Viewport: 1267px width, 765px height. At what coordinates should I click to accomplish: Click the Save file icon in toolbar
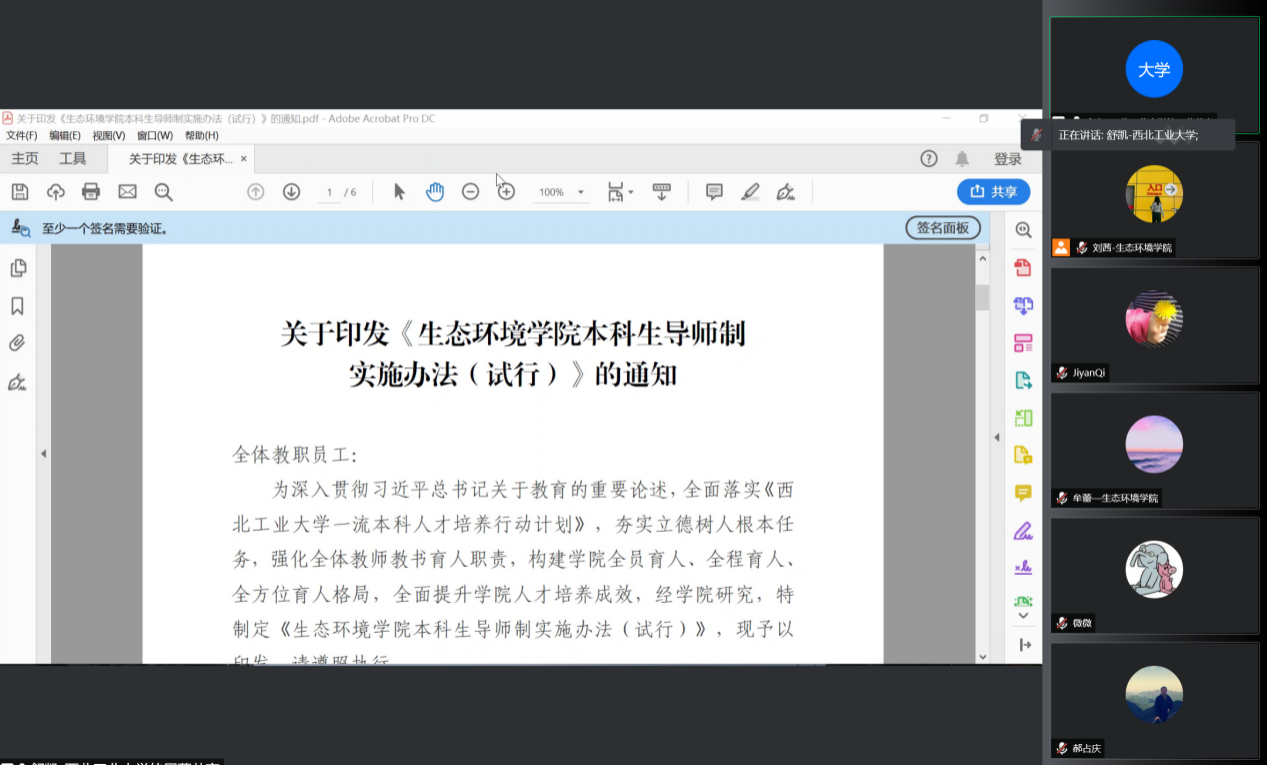20,192
